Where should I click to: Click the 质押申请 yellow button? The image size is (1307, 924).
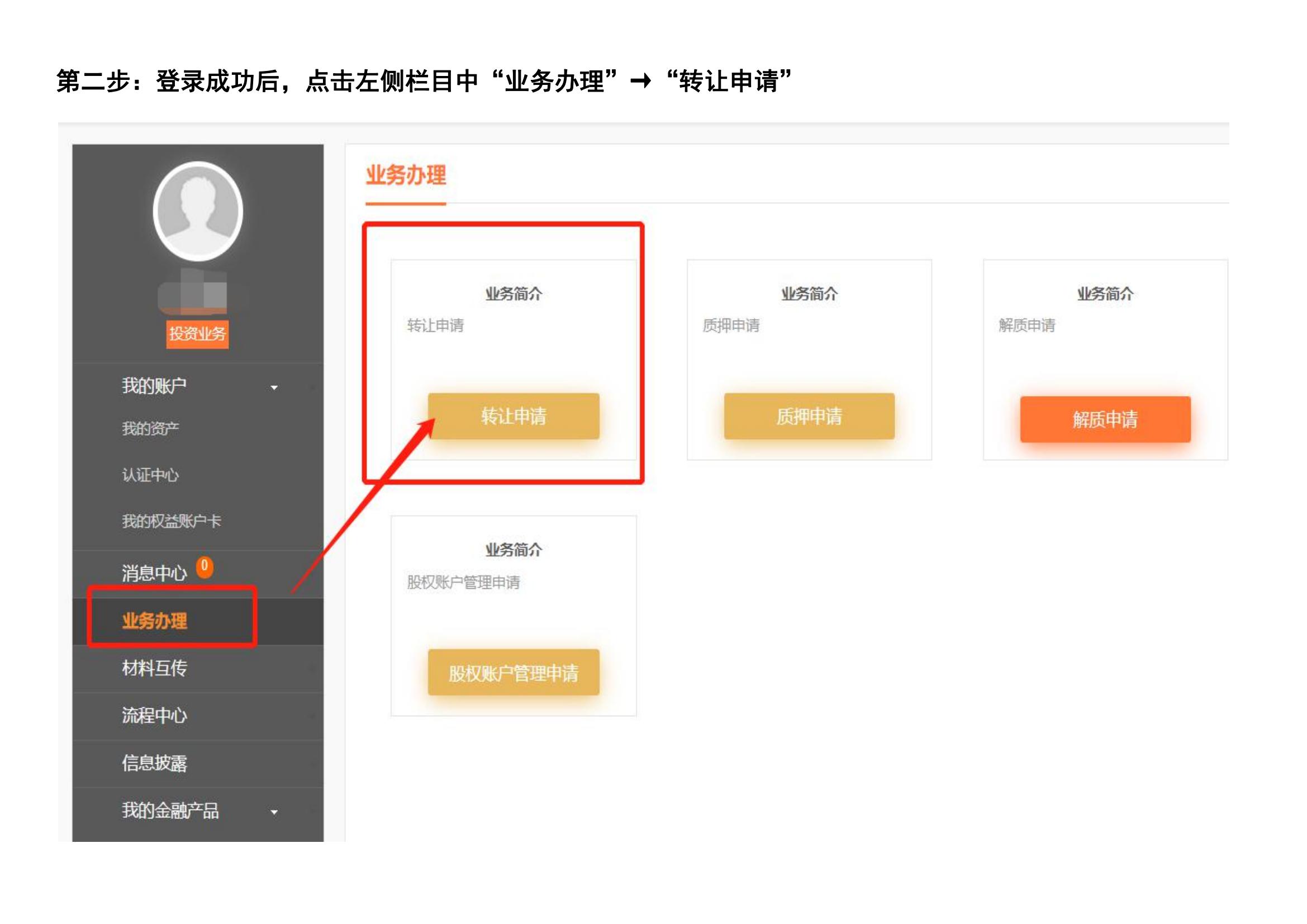point(809,416)
